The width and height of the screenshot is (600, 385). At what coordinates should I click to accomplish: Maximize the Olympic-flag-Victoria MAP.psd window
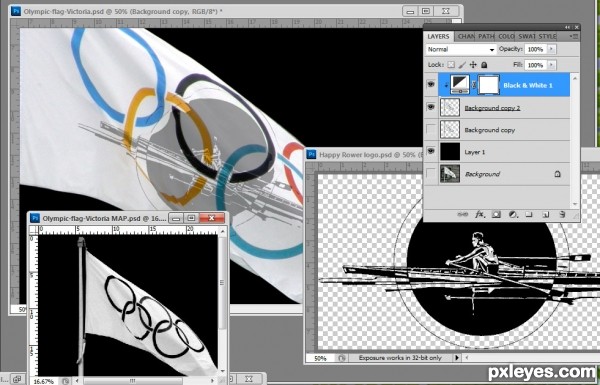tap(191, 218)
